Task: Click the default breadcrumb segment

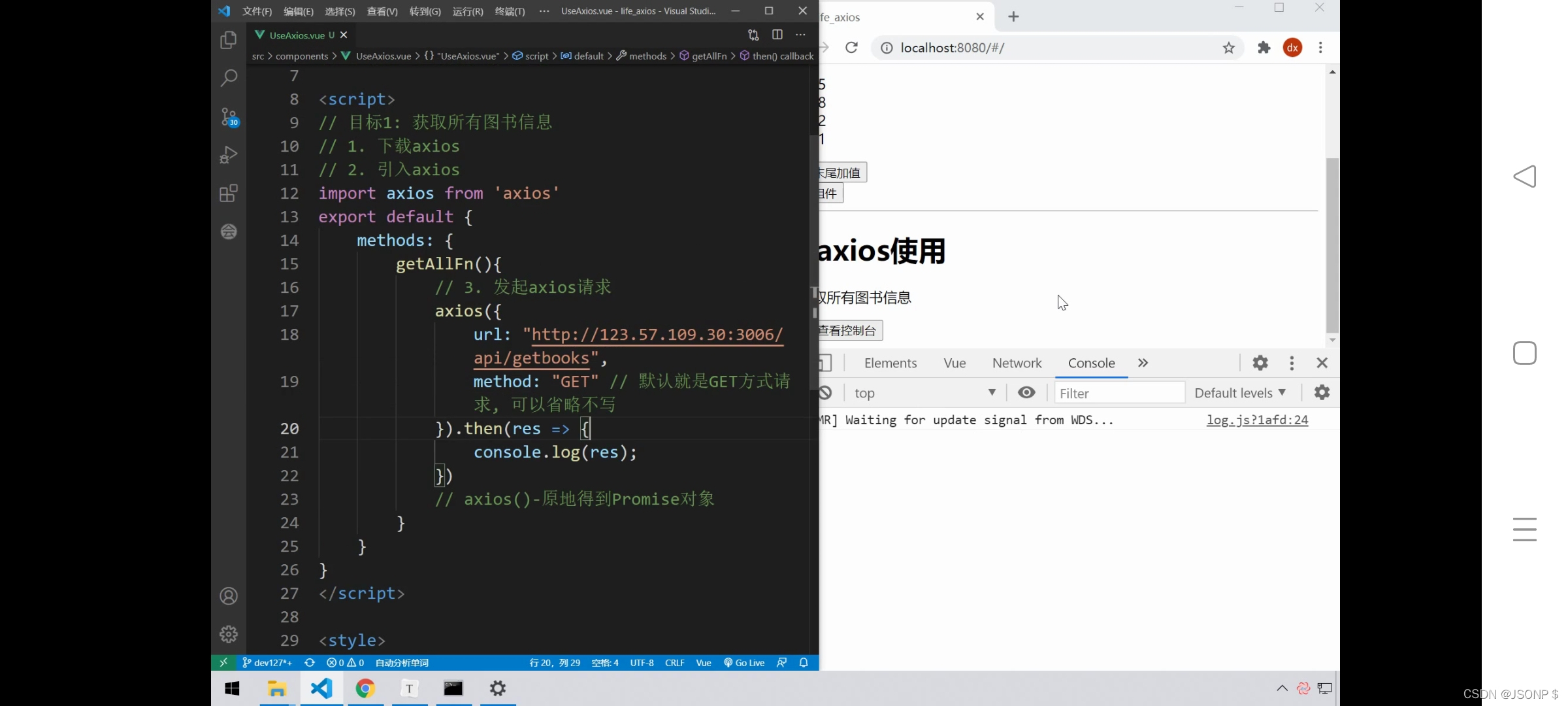Action: 582,56
